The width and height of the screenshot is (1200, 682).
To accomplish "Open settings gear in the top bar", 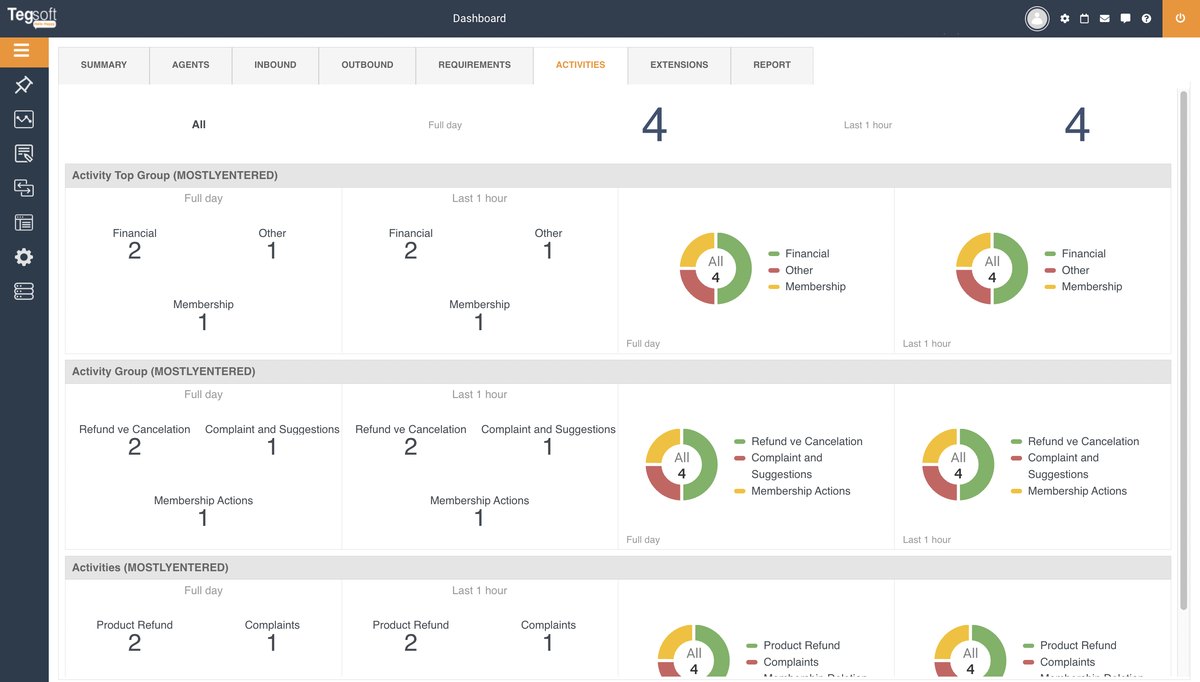I will [x=1065, y=18].
